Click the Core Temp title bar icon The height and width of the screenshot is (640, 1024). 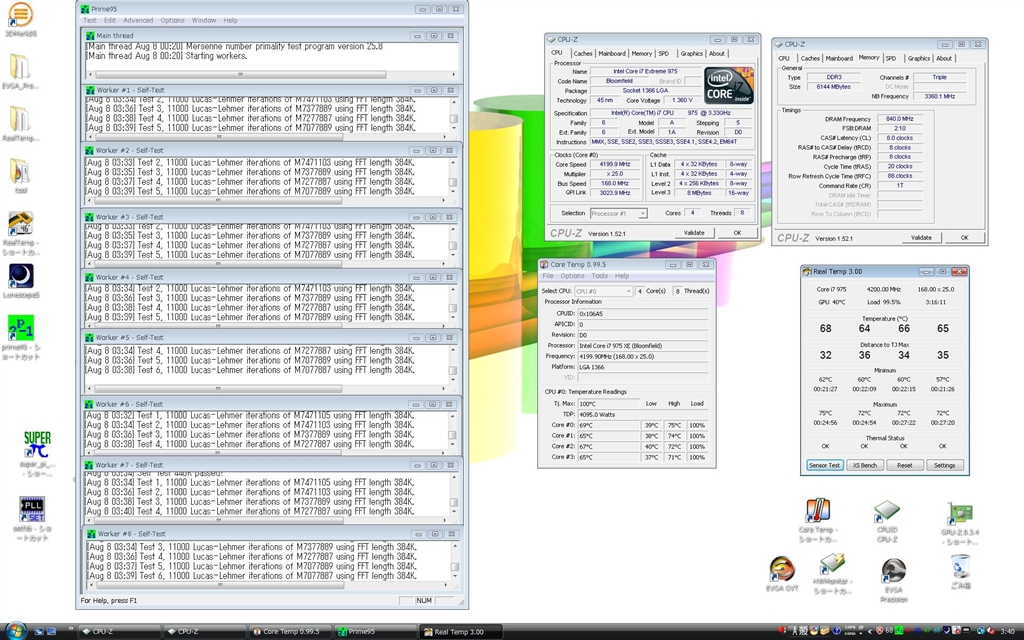(543, 264)
